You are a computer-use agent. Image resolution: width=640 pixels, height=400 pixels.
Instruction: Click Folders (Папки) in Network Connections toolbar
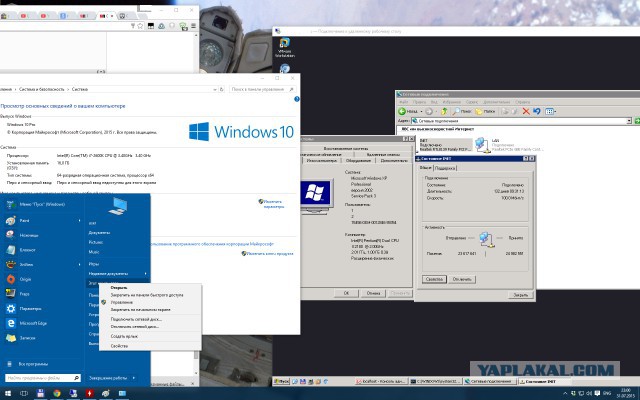pyautogui.click(x=485, y=111)
